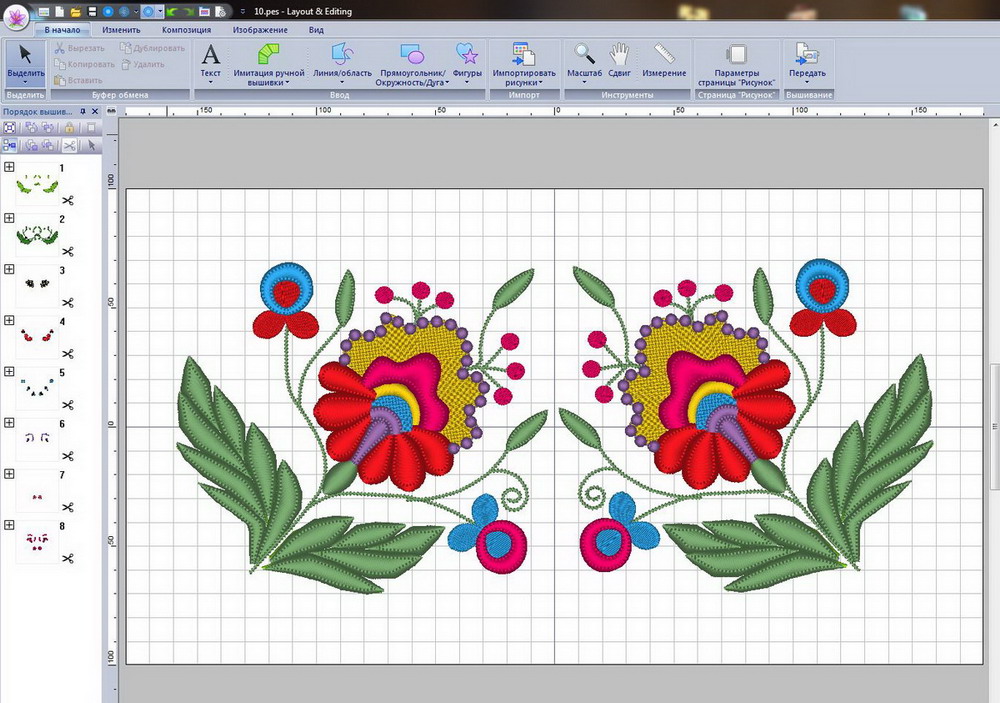
Task: Expand thread item 1 in sewing order
Action: pos(9,167)
